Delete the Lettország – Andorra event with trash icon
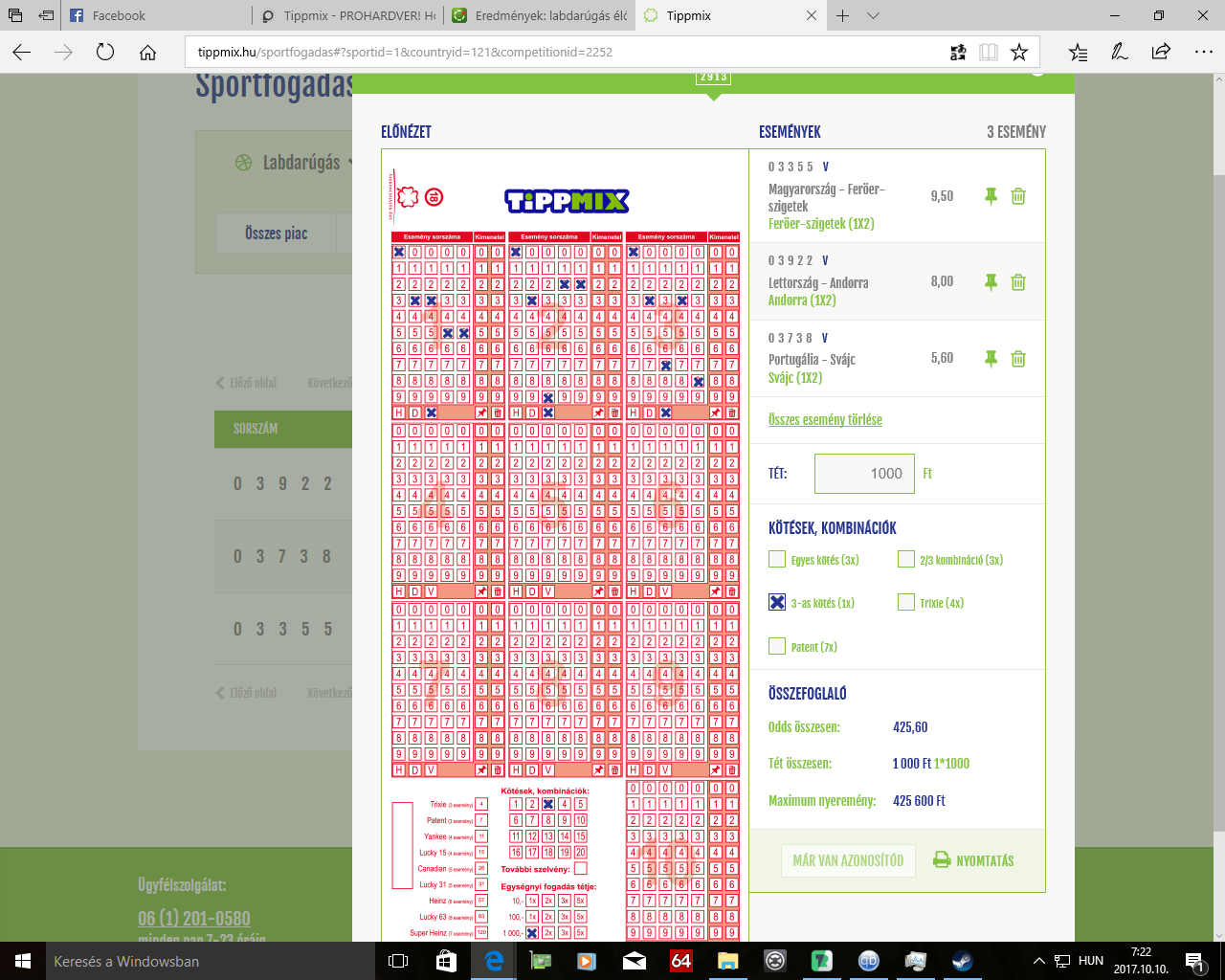 [x=1018, y=282]
